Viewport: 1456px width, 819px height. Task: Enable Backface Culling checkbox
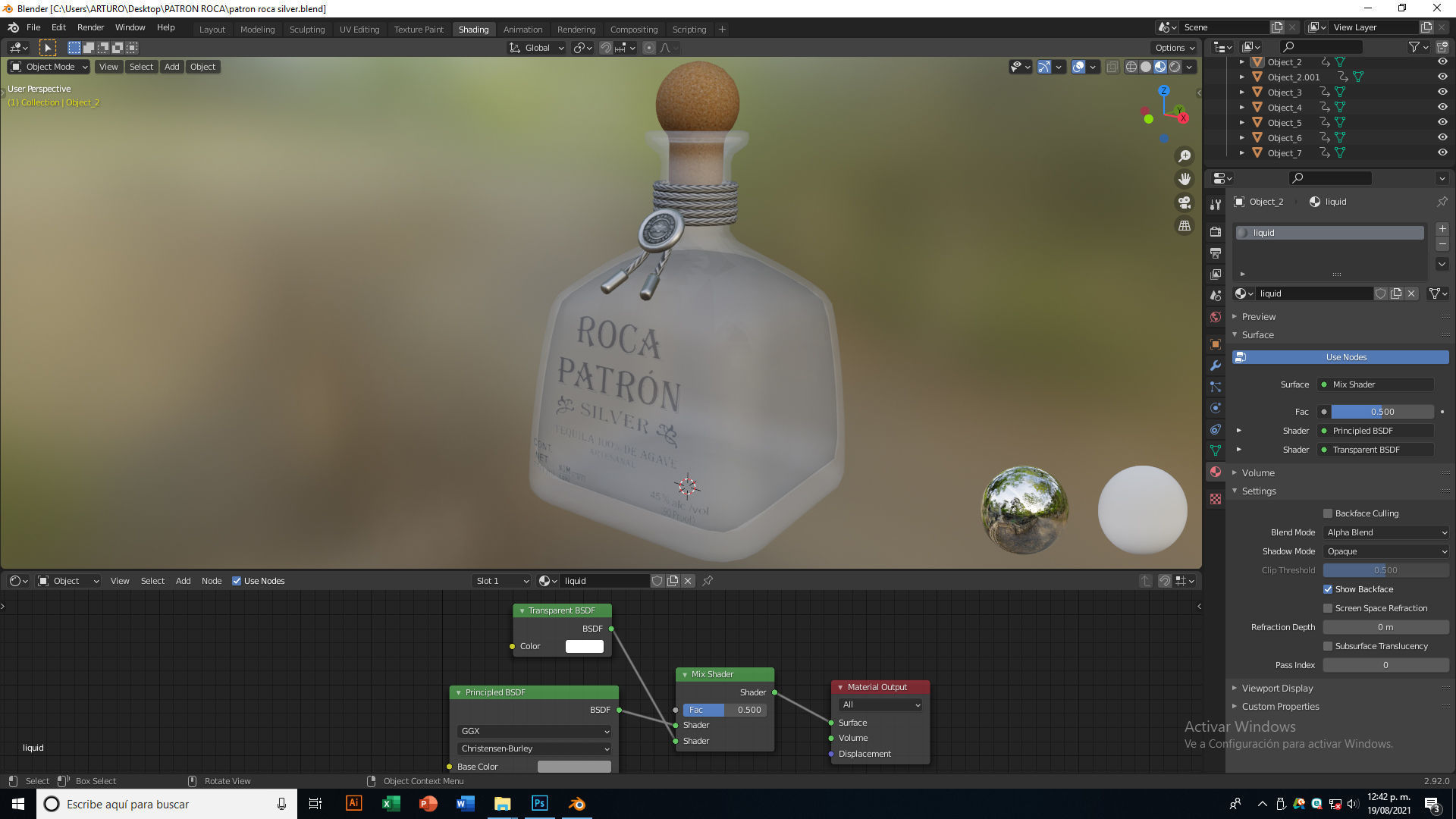point(1328,513)
